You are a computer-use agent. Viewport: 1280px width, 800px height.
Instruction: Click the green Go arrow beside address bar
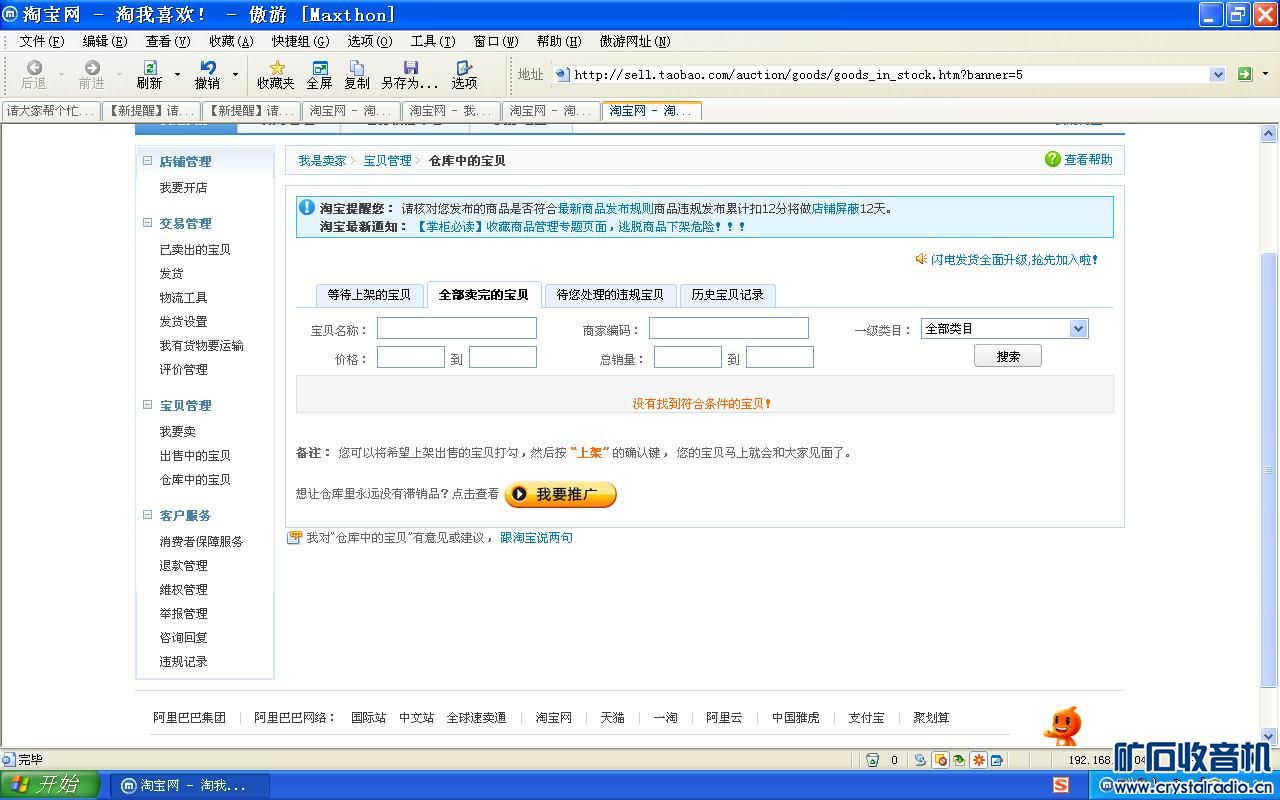pos(1245,74)
